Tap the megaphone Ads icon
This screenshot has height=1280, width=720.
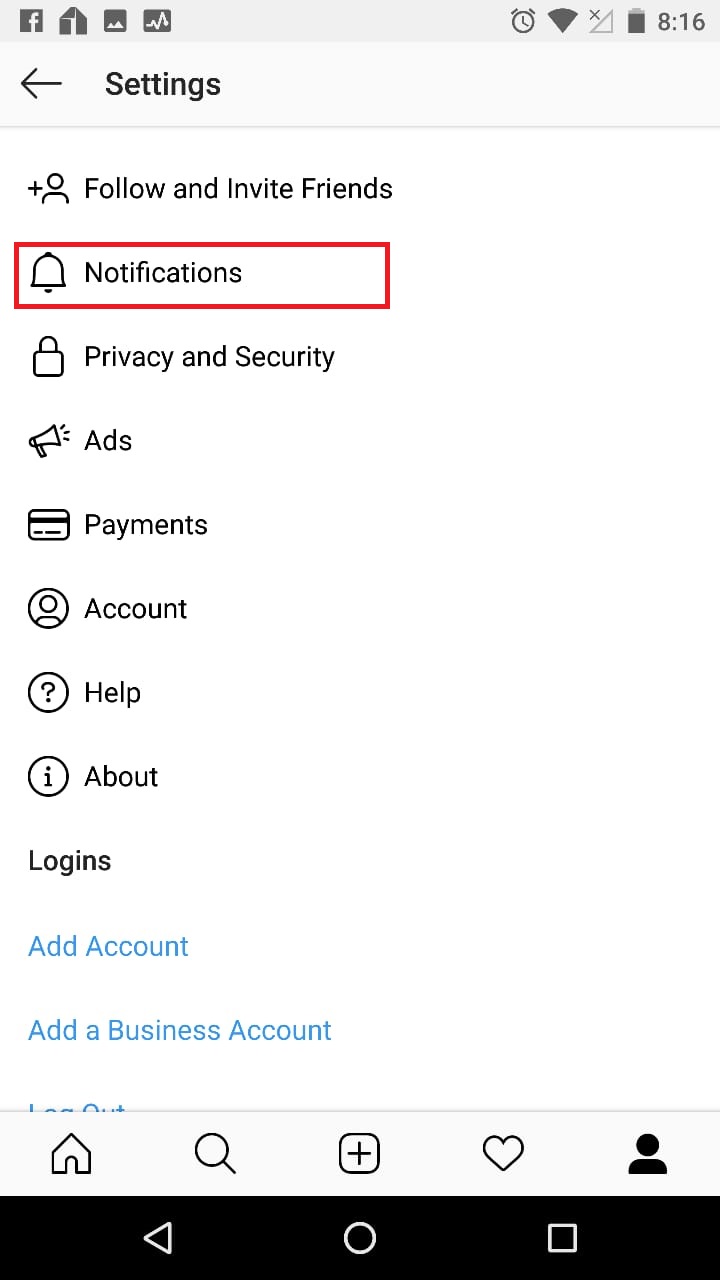pyautogui.click(x=49, y=441)
